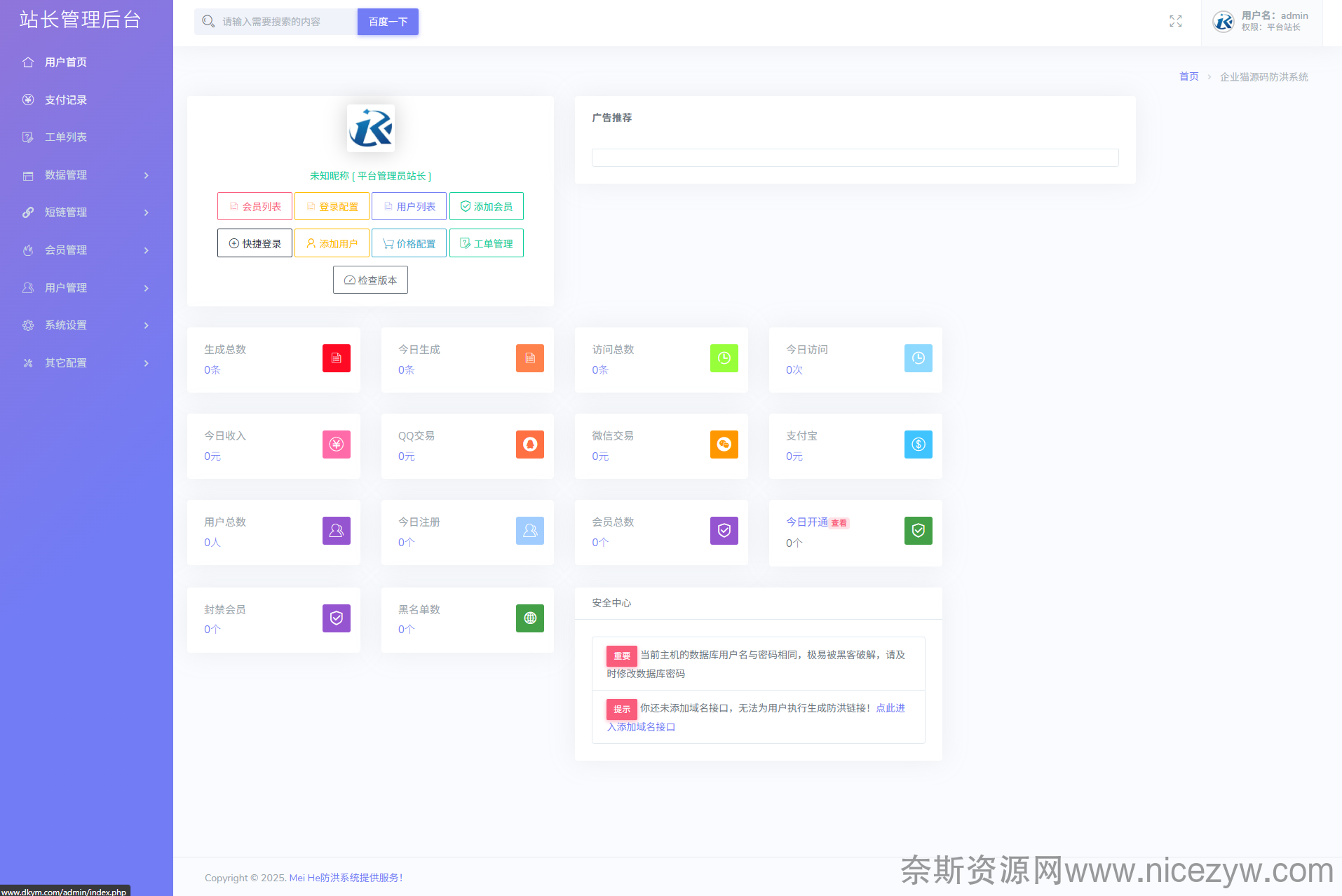Click the orange WeChat icon for 微信交易
Screen dimensions: 1342x896
point(724,444)
